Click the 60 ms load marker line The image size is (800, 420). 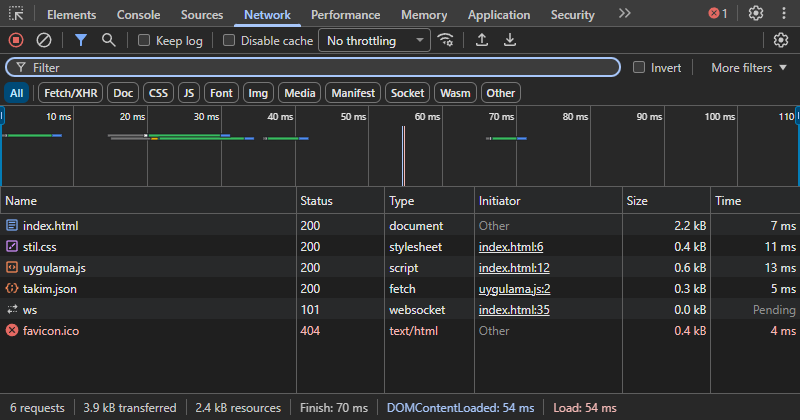point(404,156)
